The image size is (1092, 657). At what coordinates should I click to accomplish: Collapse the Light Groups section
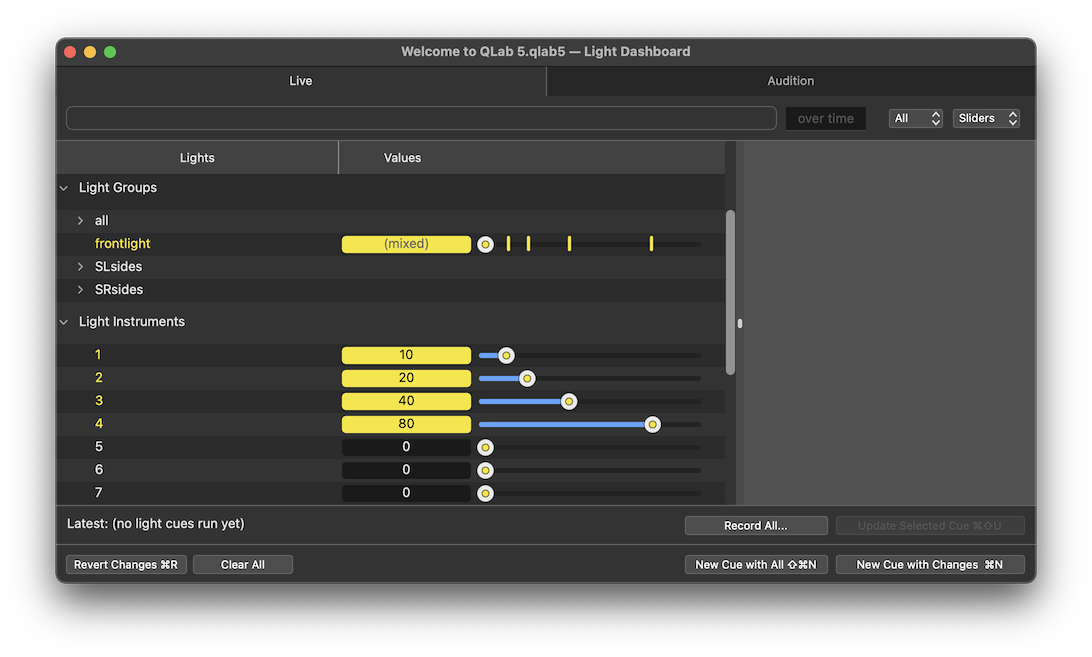tap(64, 188)
